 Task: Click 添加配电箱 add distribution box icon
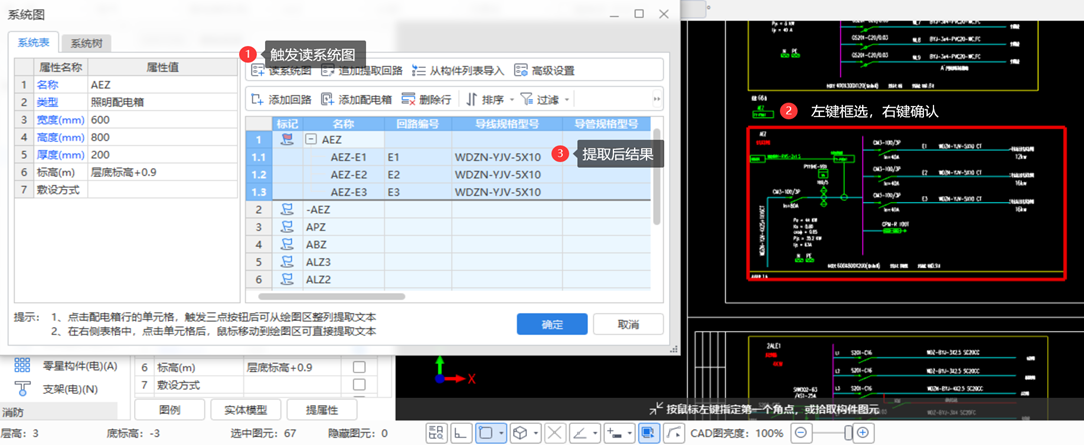point(329,100)
